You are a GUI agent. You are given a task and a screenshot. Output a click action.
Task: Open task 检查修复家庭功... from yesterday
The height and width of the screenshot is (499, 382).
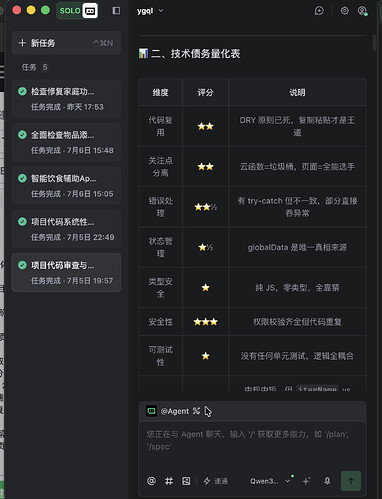tap(66, 99)
